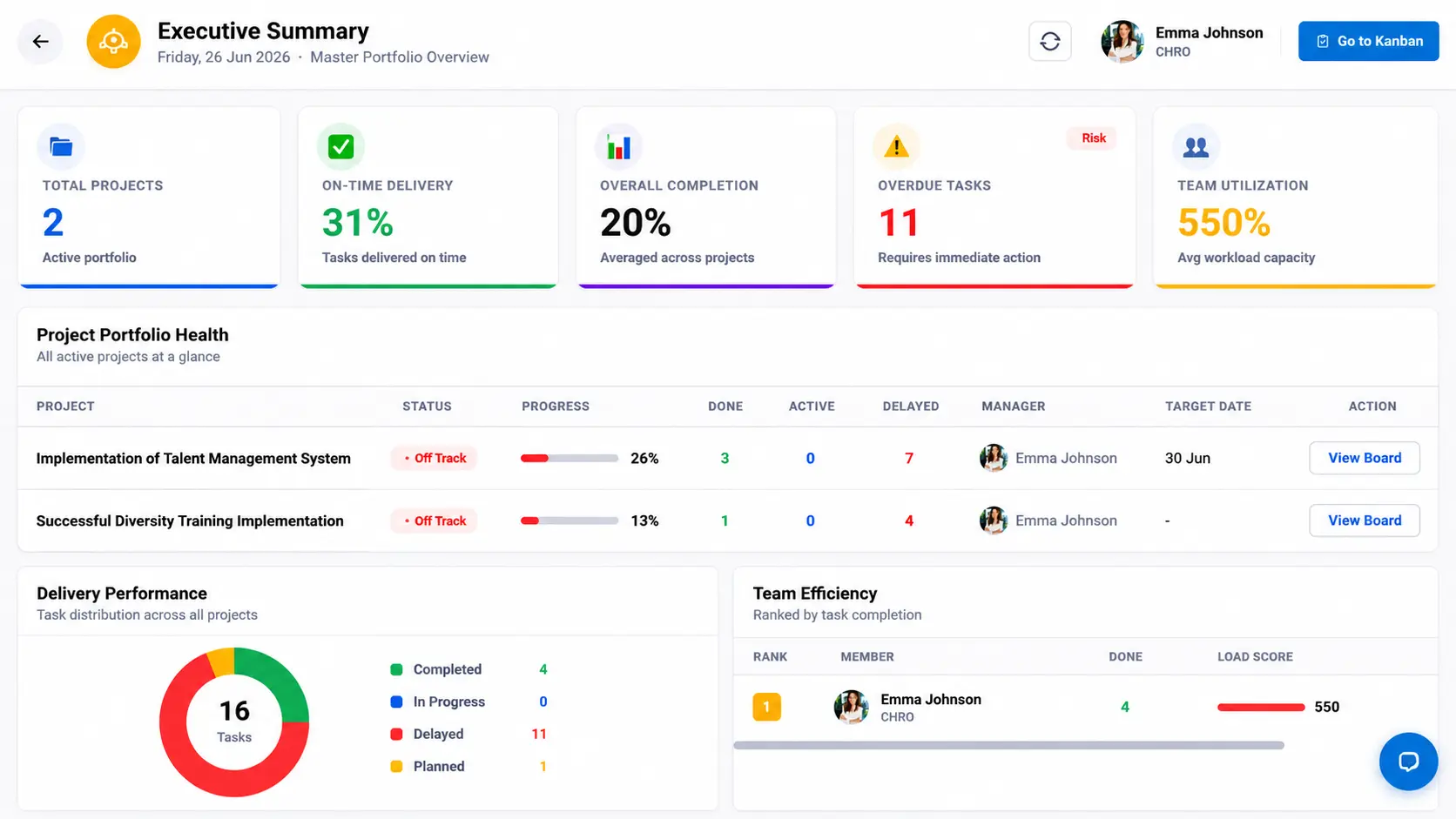This screenshot has width=1456, height=819.
Task: Click delayed count 4 in Diversity Training row
Action: click(x=909, y=520)
